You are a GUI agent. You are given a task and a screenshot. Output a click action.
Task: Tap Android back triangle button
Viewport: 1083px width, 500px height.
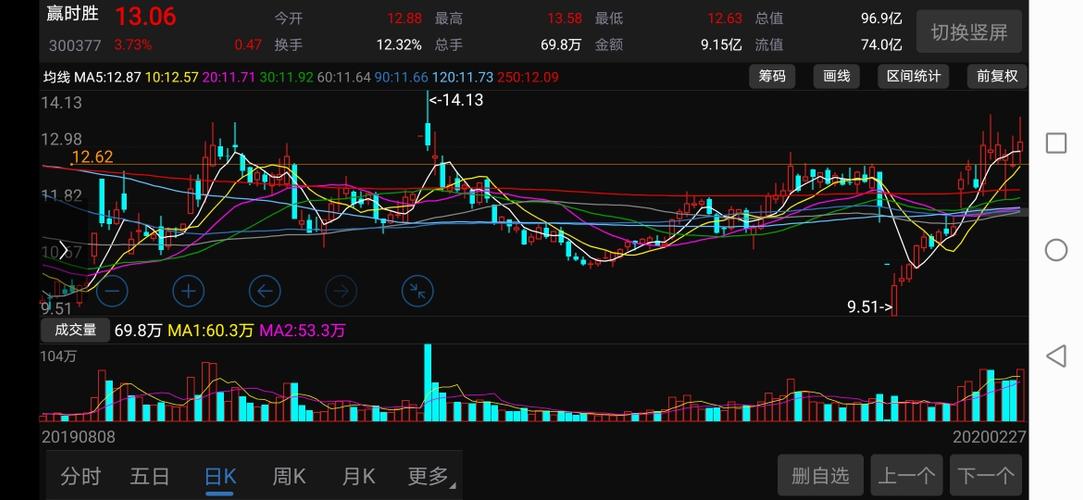pyautogui.click(x=1056, y=356)
